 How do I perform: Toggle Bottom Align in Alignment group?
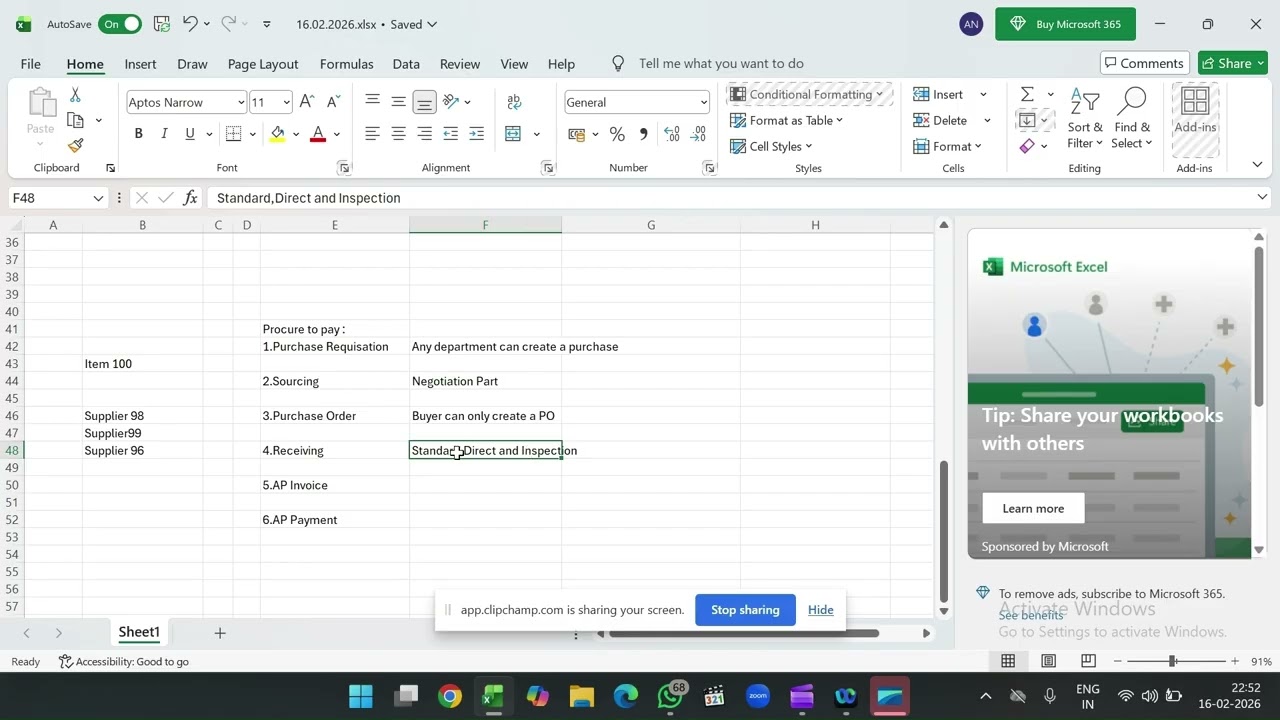(424, 101)
